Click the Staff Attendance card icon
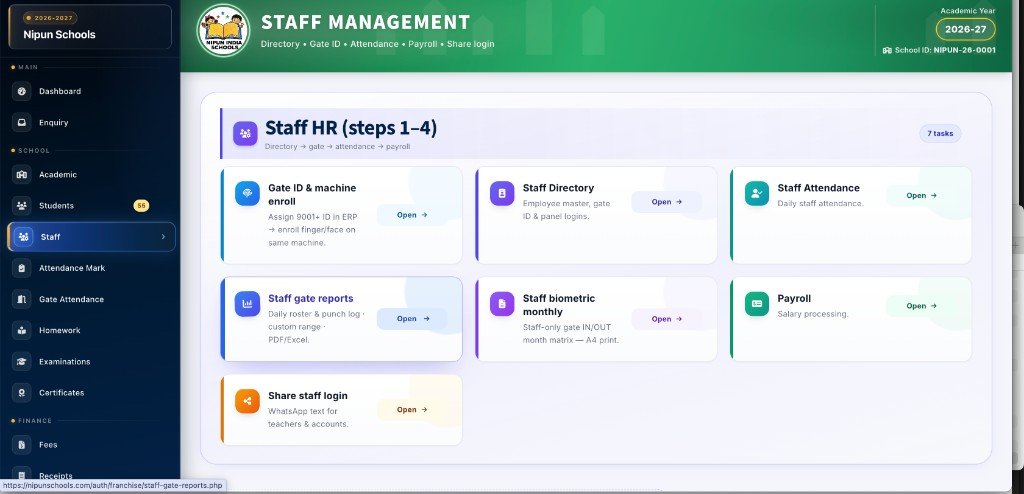Viewport: 1024px width, 494px height. (x=756, y=193)
